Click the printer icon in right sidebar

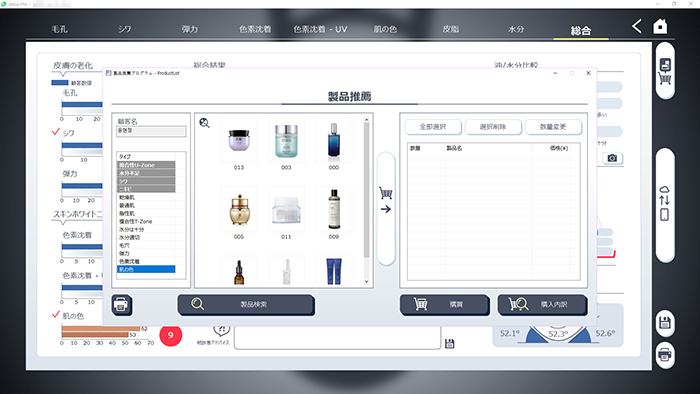(x=665, y=355)
